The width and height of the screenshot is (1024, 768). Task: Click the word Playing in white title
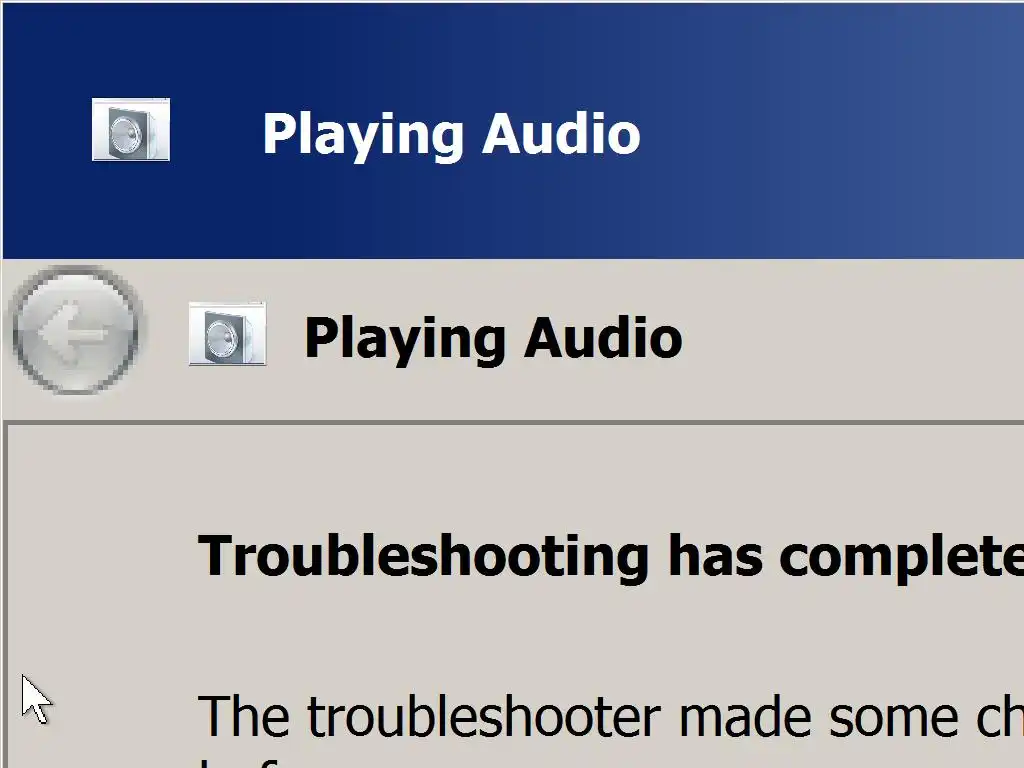362,136
